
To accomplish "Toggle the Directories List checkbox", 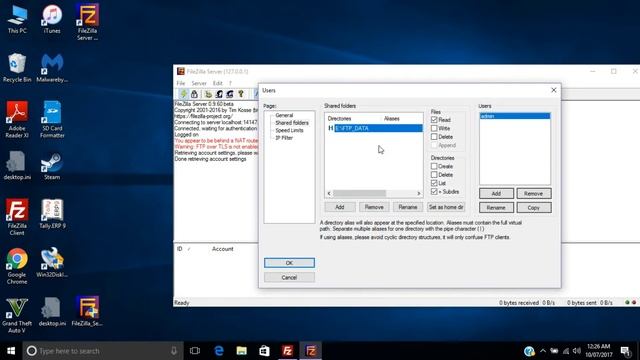I will pos(434,183).
